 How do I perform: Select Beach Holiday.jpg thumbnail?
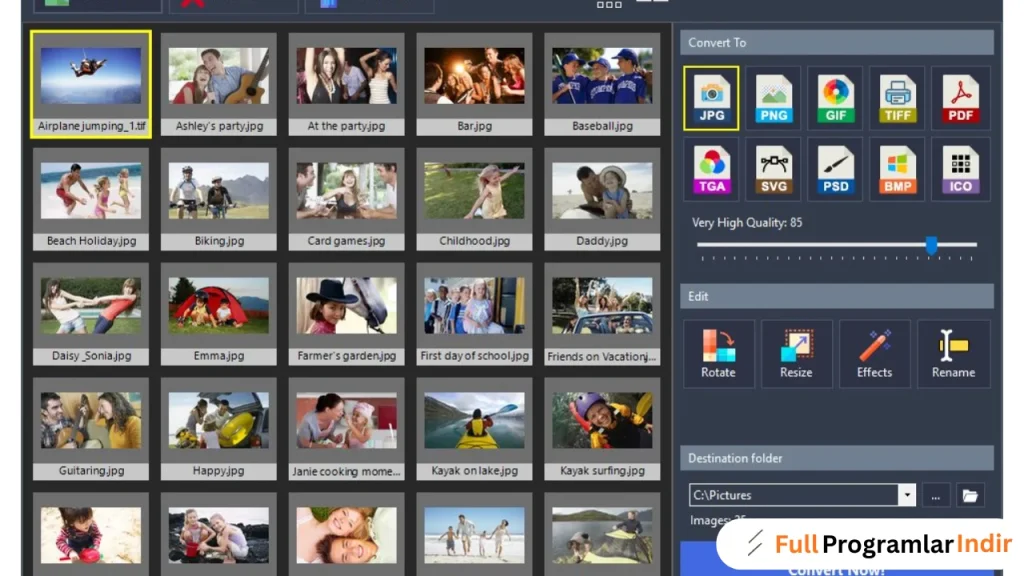[x=91, y=199]
